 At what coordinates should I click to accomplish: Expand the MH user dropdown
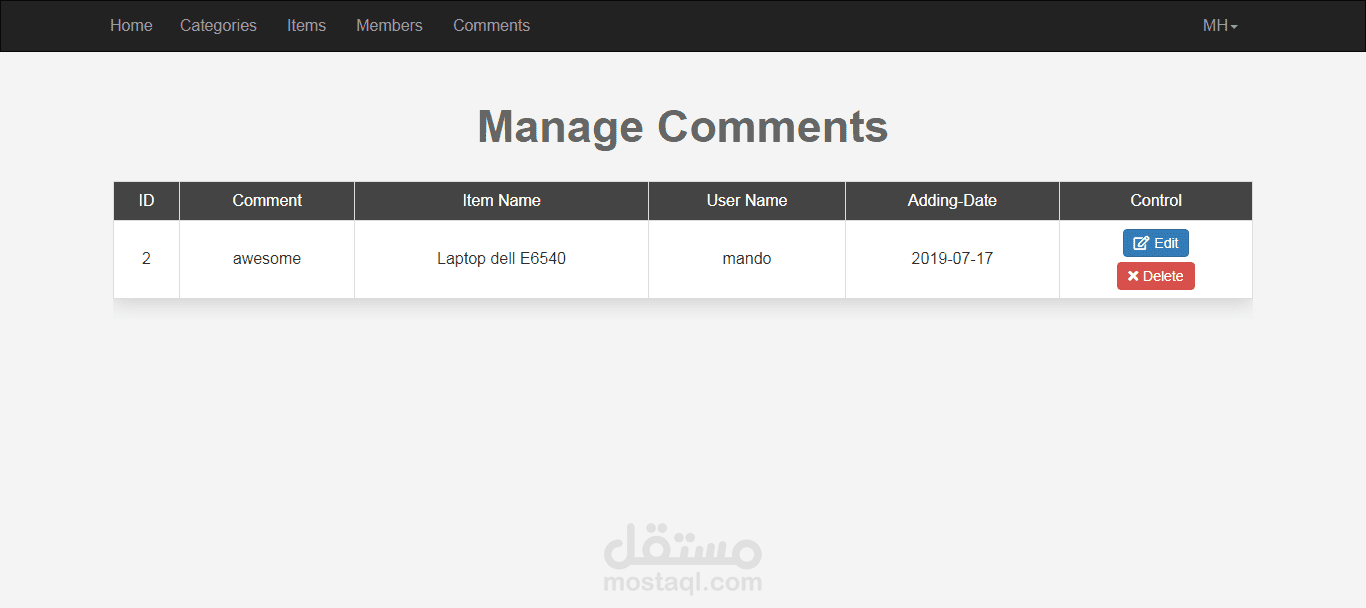click(x=1220, y=26)
